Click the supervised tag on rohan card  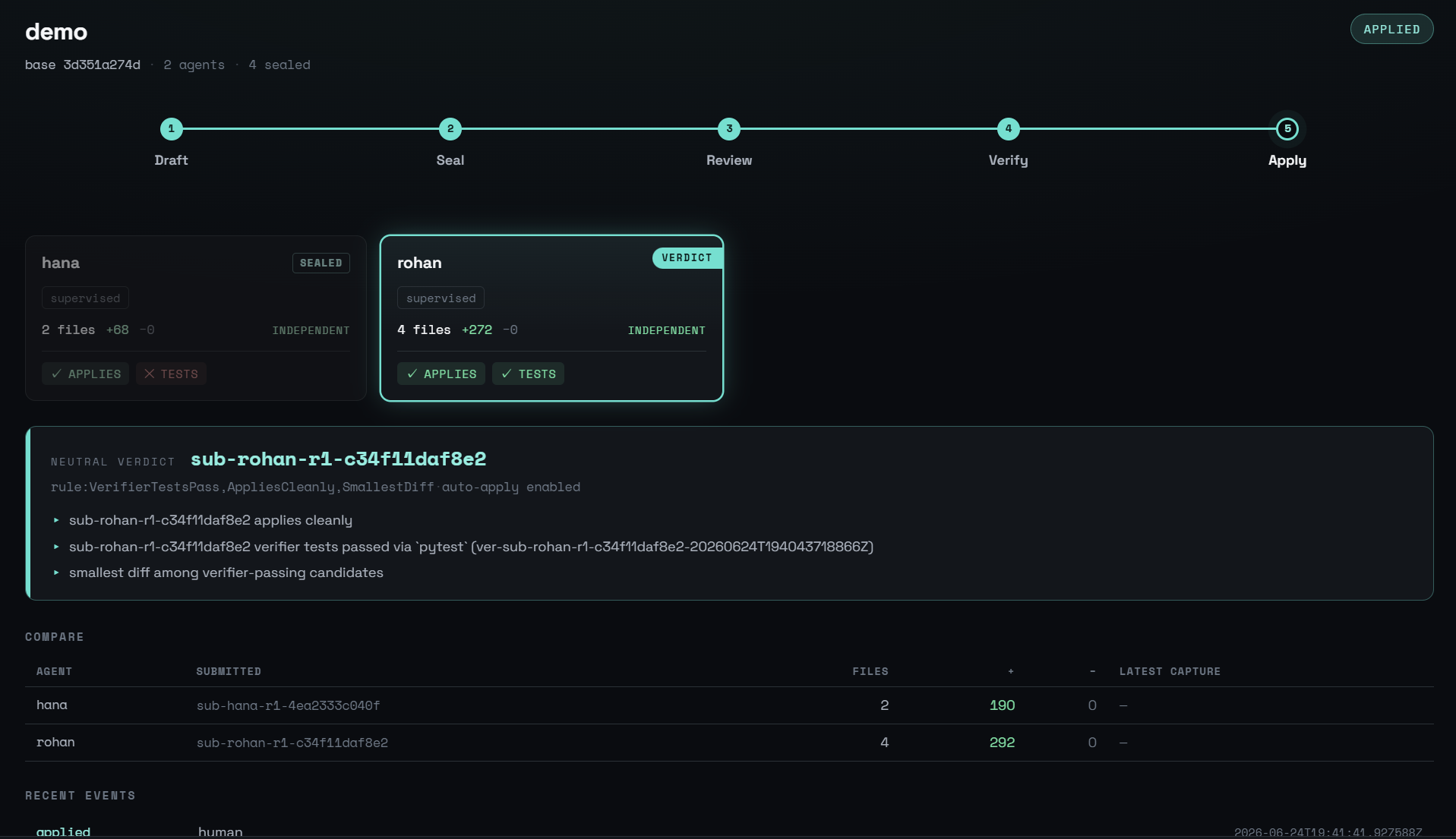click(441, 298)
